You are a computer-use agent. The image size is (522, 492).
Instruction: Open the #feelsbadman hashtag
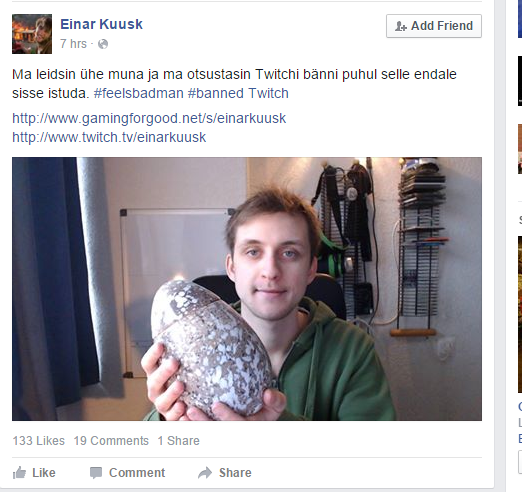coord(139,93)
